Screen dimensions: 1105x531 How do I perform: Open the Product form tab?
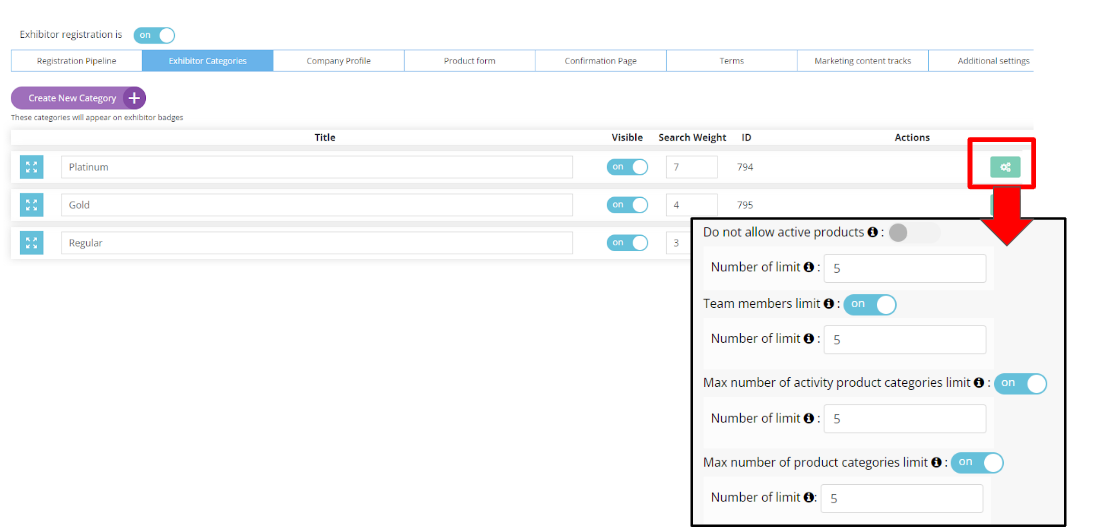[470, 61]
